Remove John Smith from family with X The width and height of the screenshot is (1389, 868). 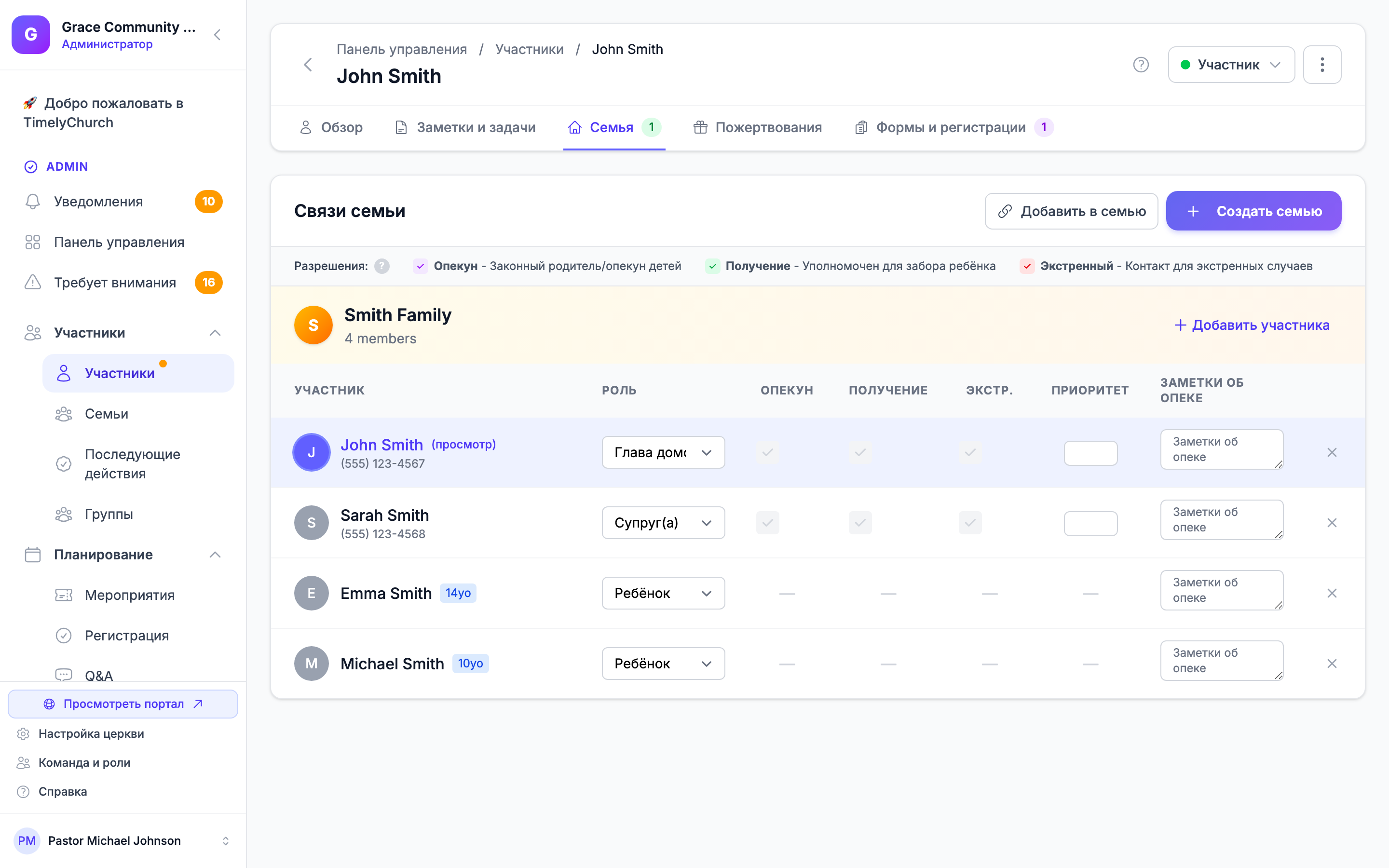pos(1332,452)
